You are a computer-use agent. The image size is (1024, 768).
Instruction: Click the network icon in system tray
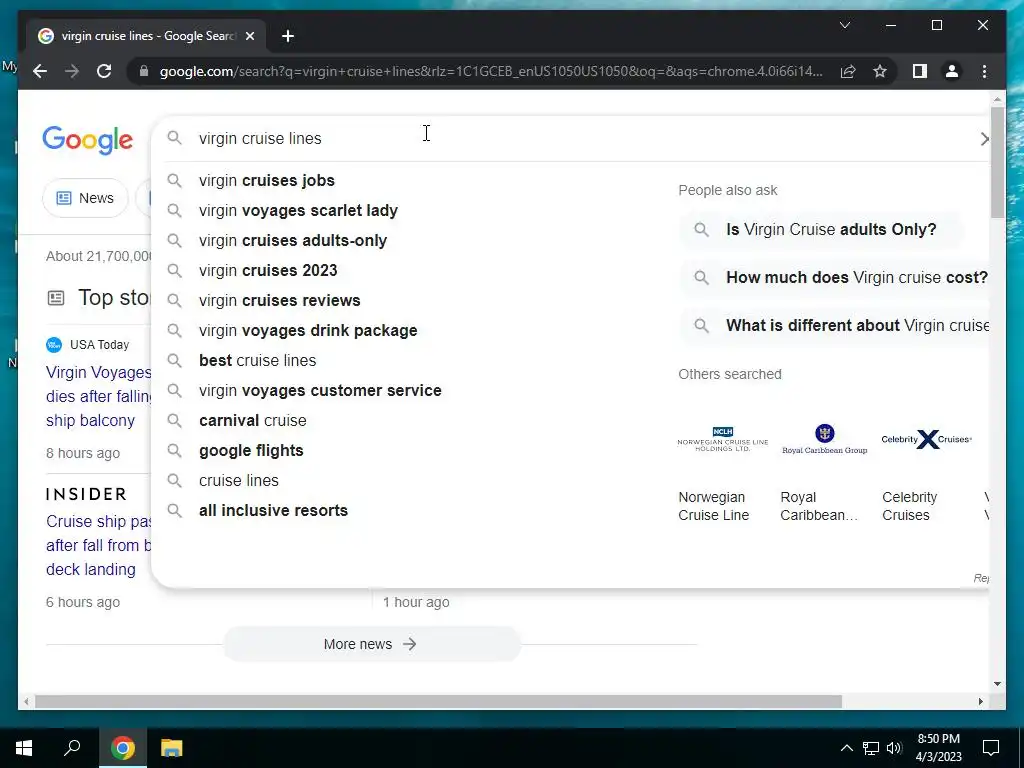(871, 748)
